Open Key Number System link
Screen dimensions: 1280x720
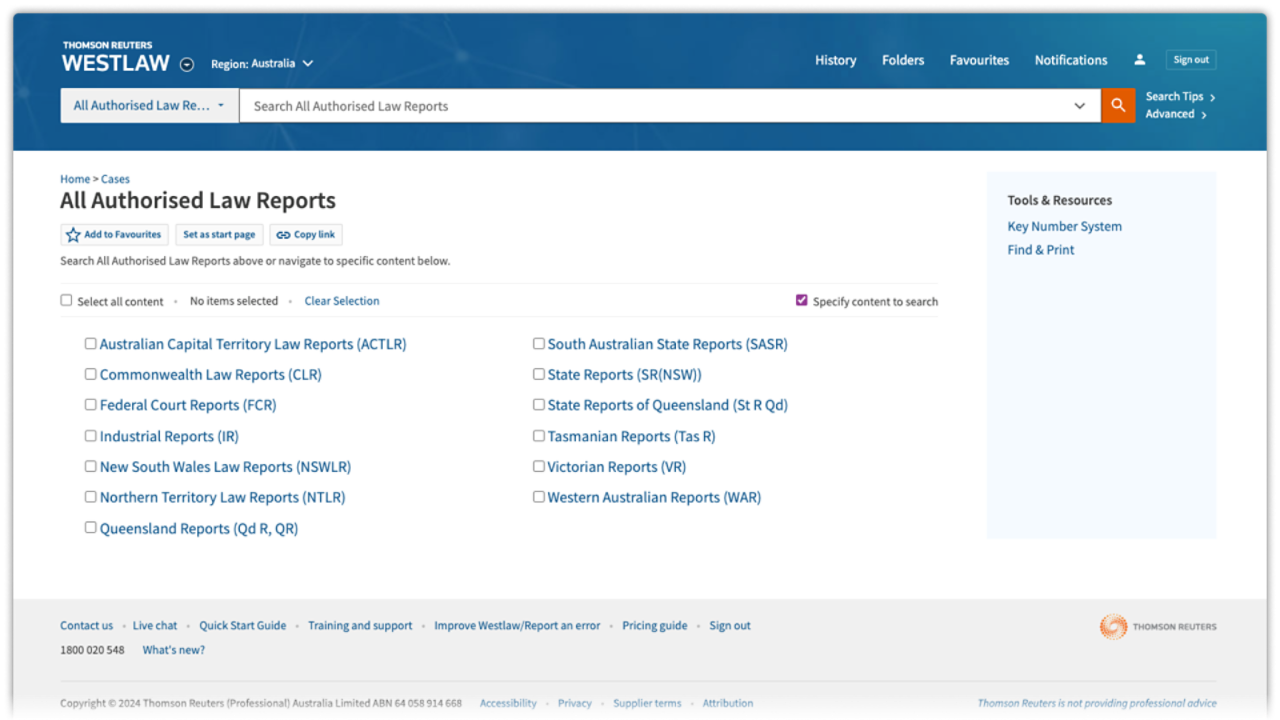(1064, 227)
